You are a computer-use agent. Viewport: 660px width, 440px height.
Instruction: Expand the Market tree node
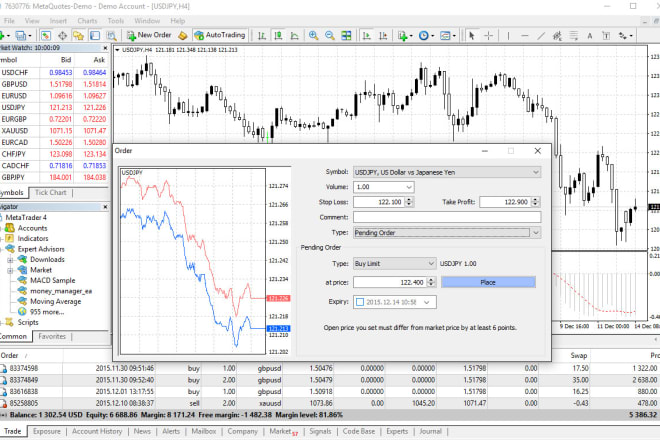[x=10, y=270]
